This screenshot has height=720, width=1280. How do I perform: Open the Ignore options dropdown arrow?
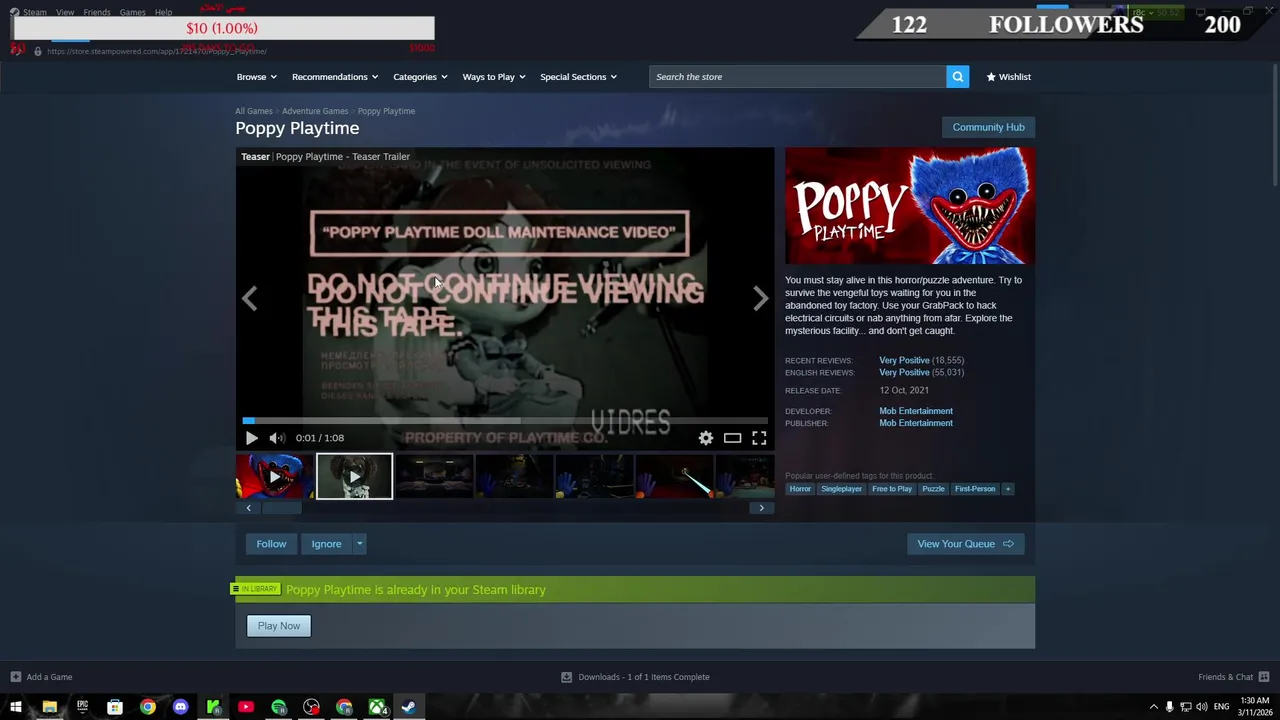coord(360,544)
